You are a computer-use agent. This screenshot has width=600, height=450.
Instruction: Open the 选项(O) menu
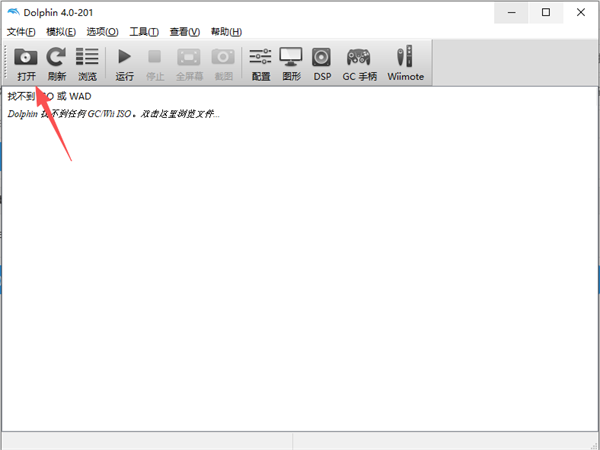[102, 32]
